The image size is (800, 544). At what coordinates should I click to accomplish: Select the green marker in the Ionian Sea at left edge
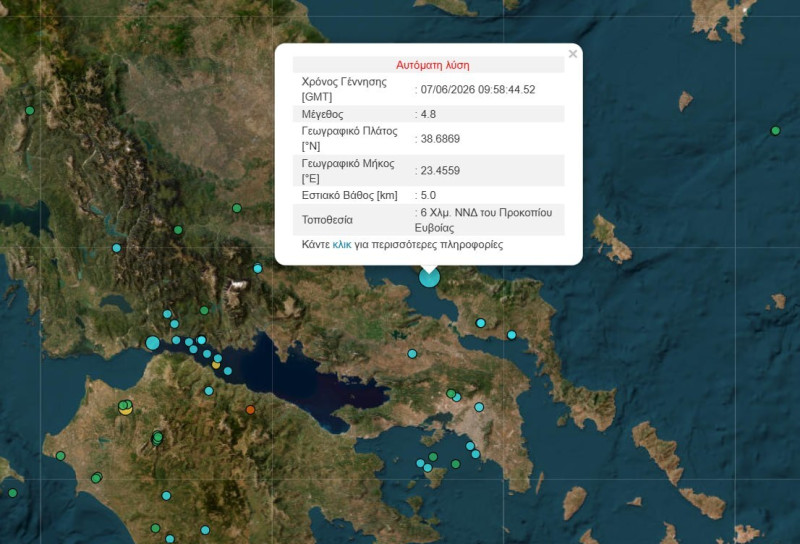(x=13, y=493)
